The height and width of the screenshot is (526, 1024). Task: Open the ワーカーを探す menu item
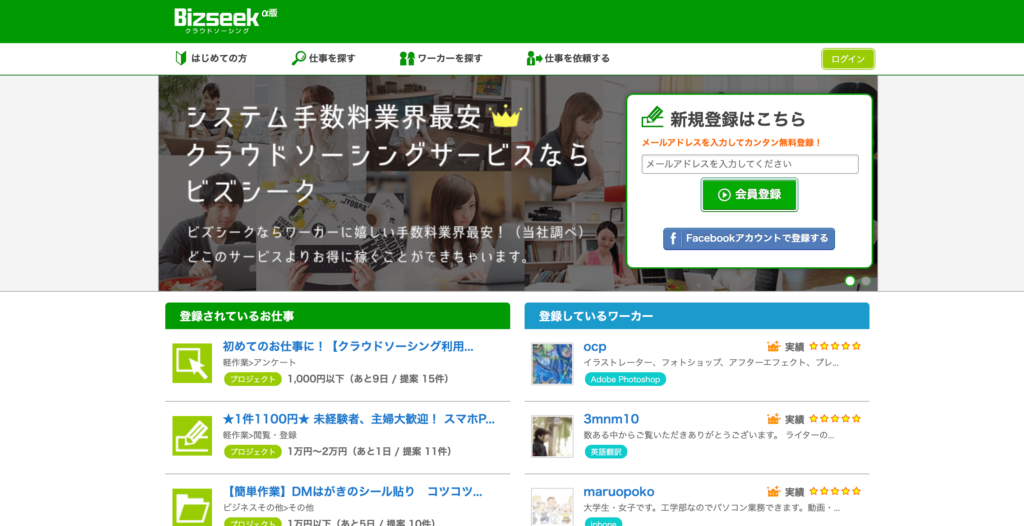tap(441, 58)
